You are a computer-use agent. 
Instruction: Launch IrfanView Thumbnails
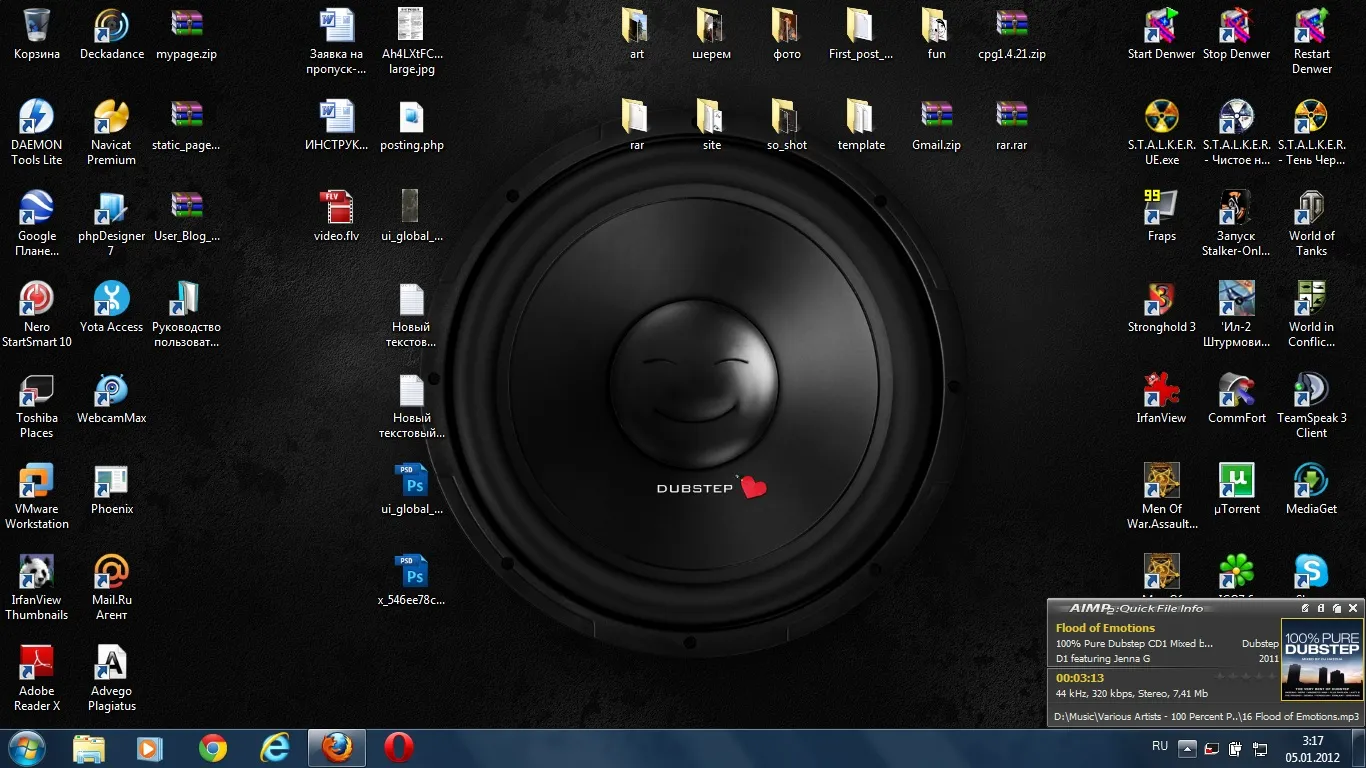(37, 587)
